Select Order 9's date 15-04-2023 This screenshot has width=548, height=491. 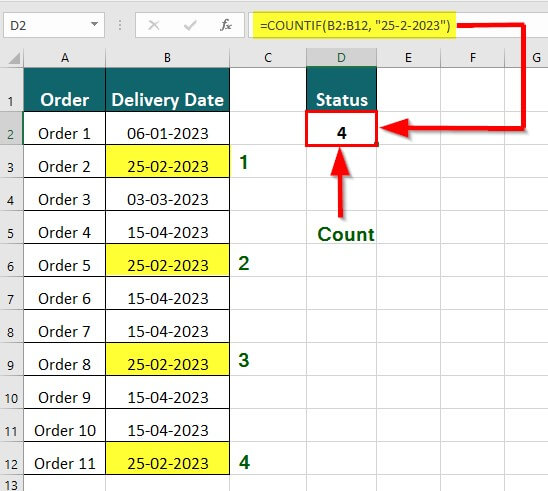coord(167,392)
